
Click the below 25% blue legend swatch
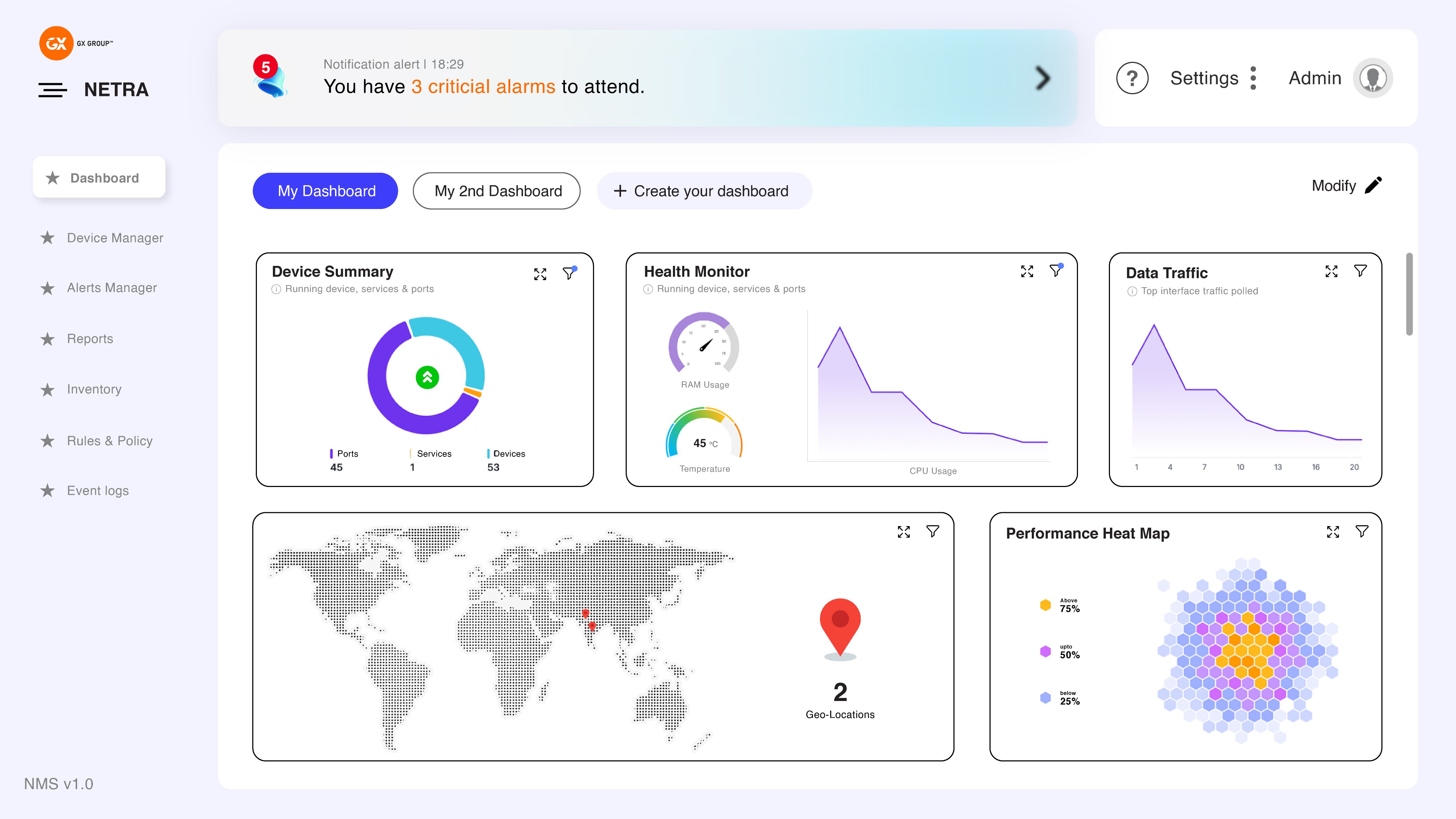tap(1045, 697)
